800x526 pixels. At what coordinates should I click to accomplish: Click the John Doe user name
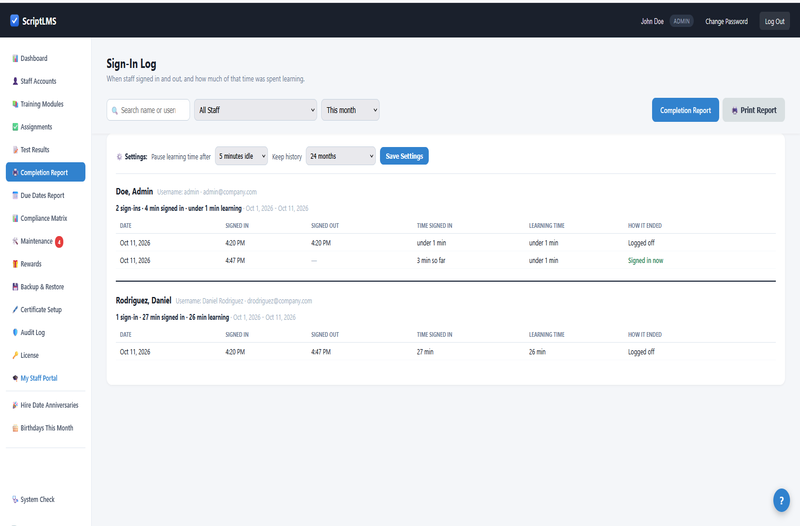click(652, 21)
